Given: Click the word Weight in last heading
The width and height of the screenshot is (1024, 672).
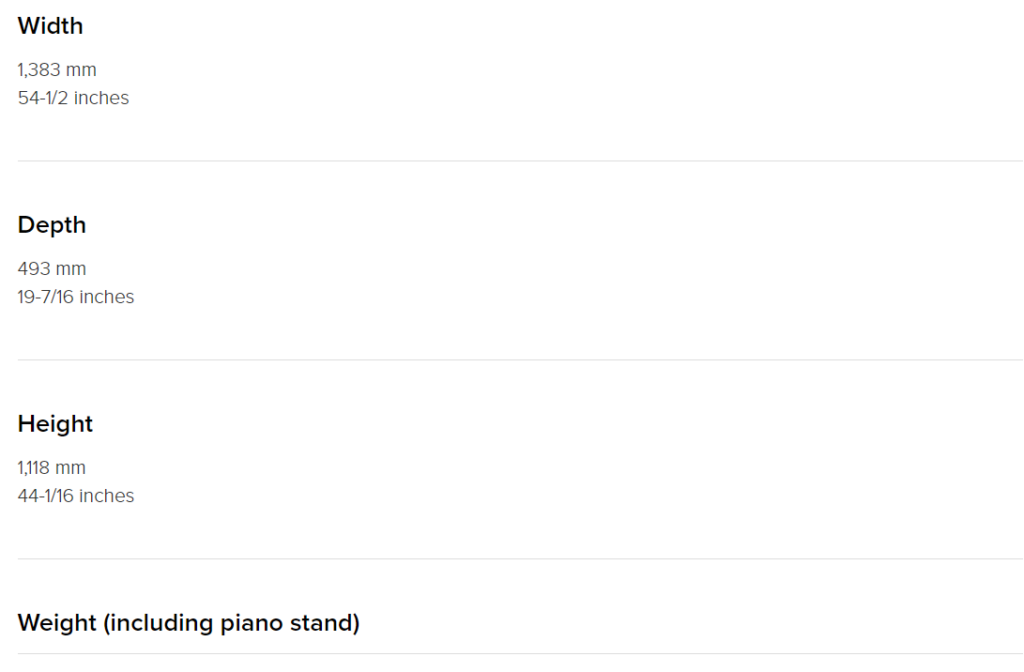Looking at the screenshot, I should coord(57,623).
